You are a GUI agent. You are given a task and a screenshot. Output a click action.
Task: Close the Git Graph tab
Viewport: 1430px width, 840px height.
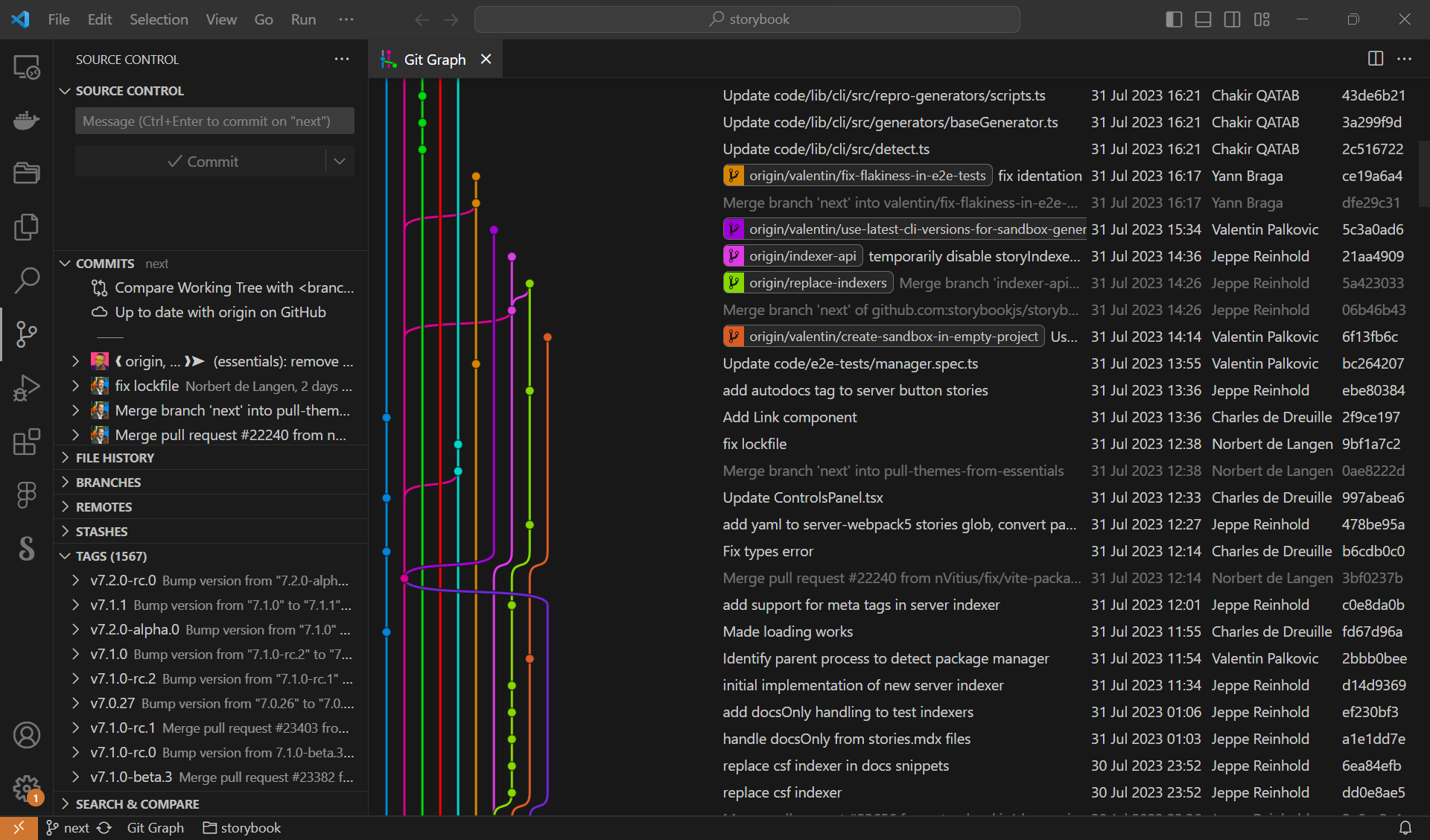coord(486,59)
